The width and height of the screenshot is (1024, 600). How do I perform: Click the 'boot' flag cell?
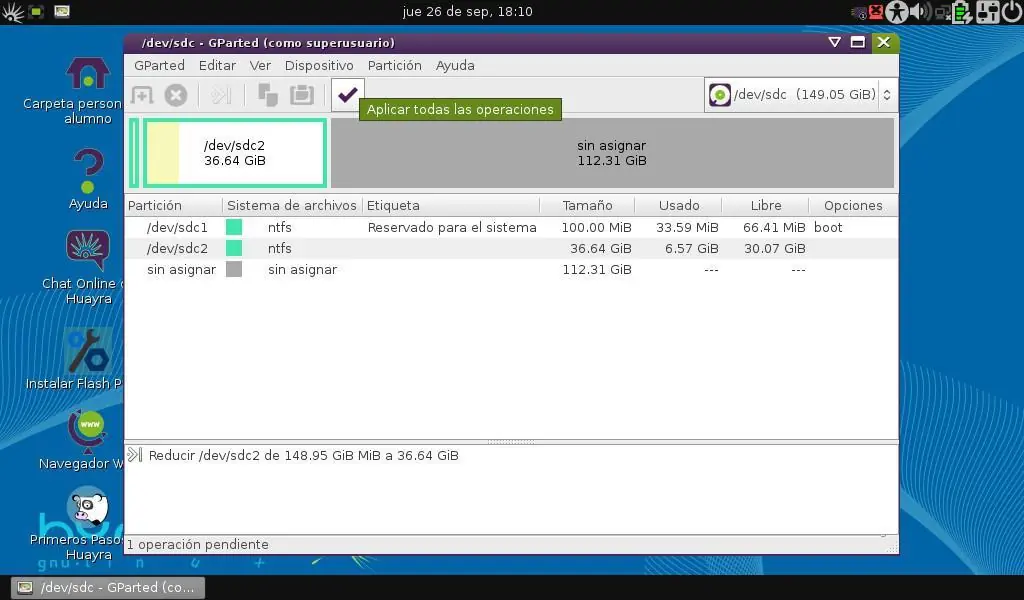(828, 227)
